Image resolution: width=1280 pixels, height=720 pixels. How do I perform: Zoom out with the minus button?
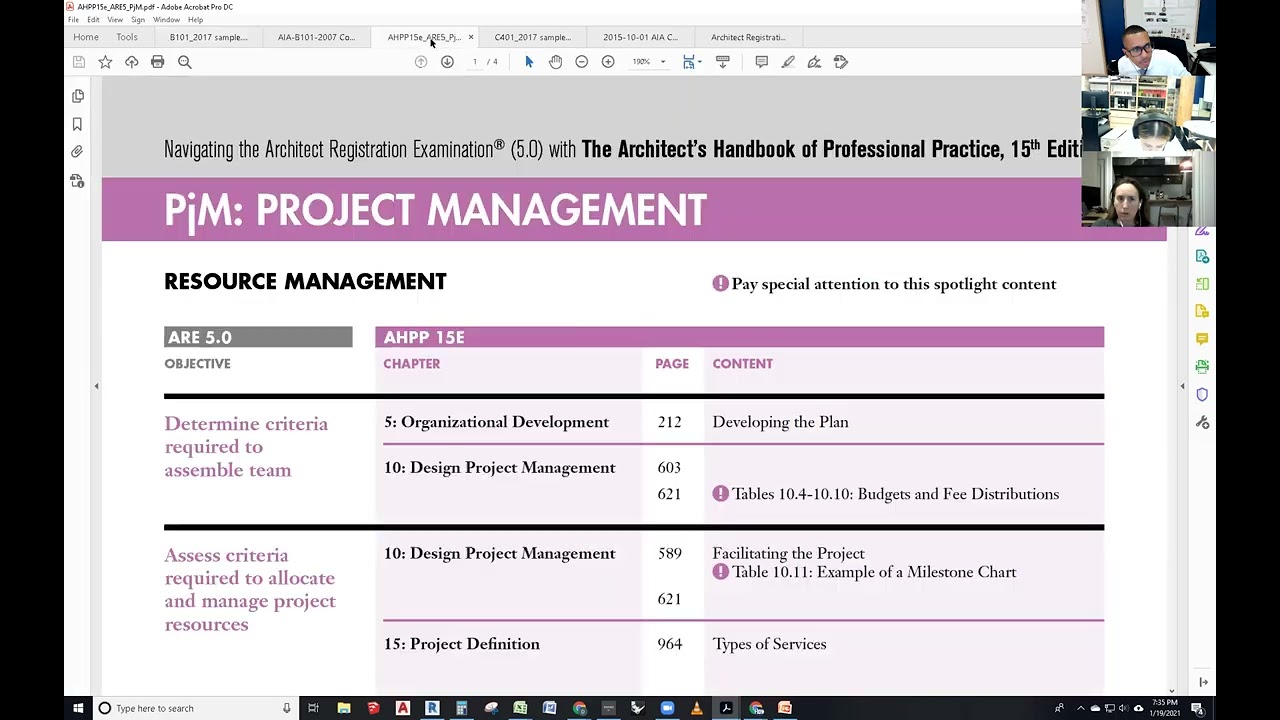point(581,62)
